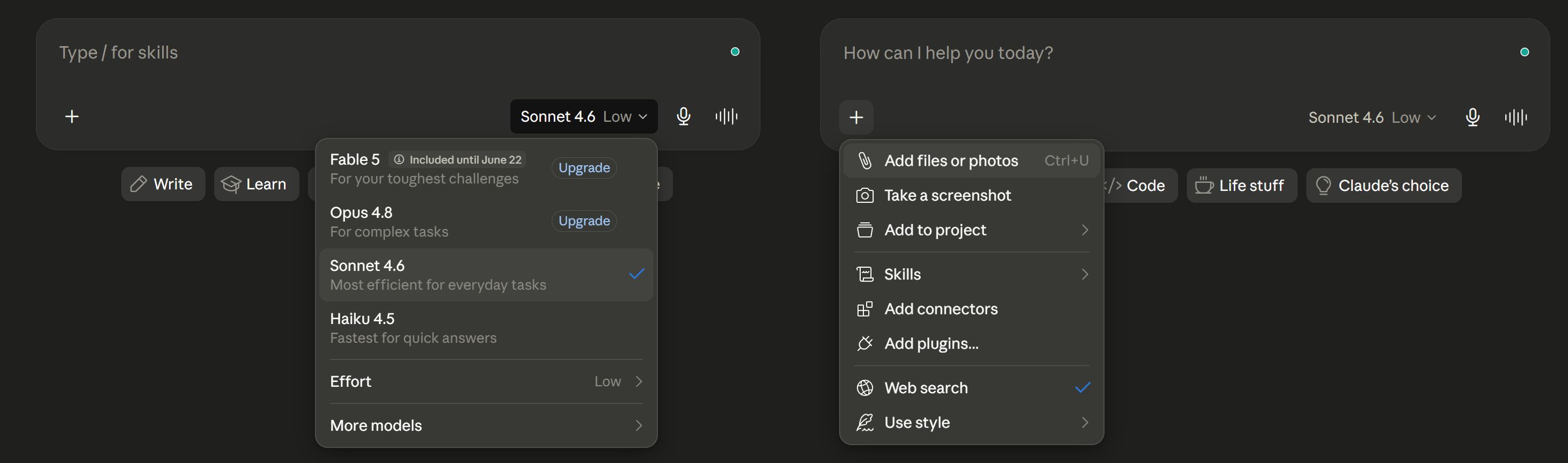This screenshot has height=463, width=1568.
Task: Select Sonnet 4.6 model with checkmark
Action: [486, 275]
